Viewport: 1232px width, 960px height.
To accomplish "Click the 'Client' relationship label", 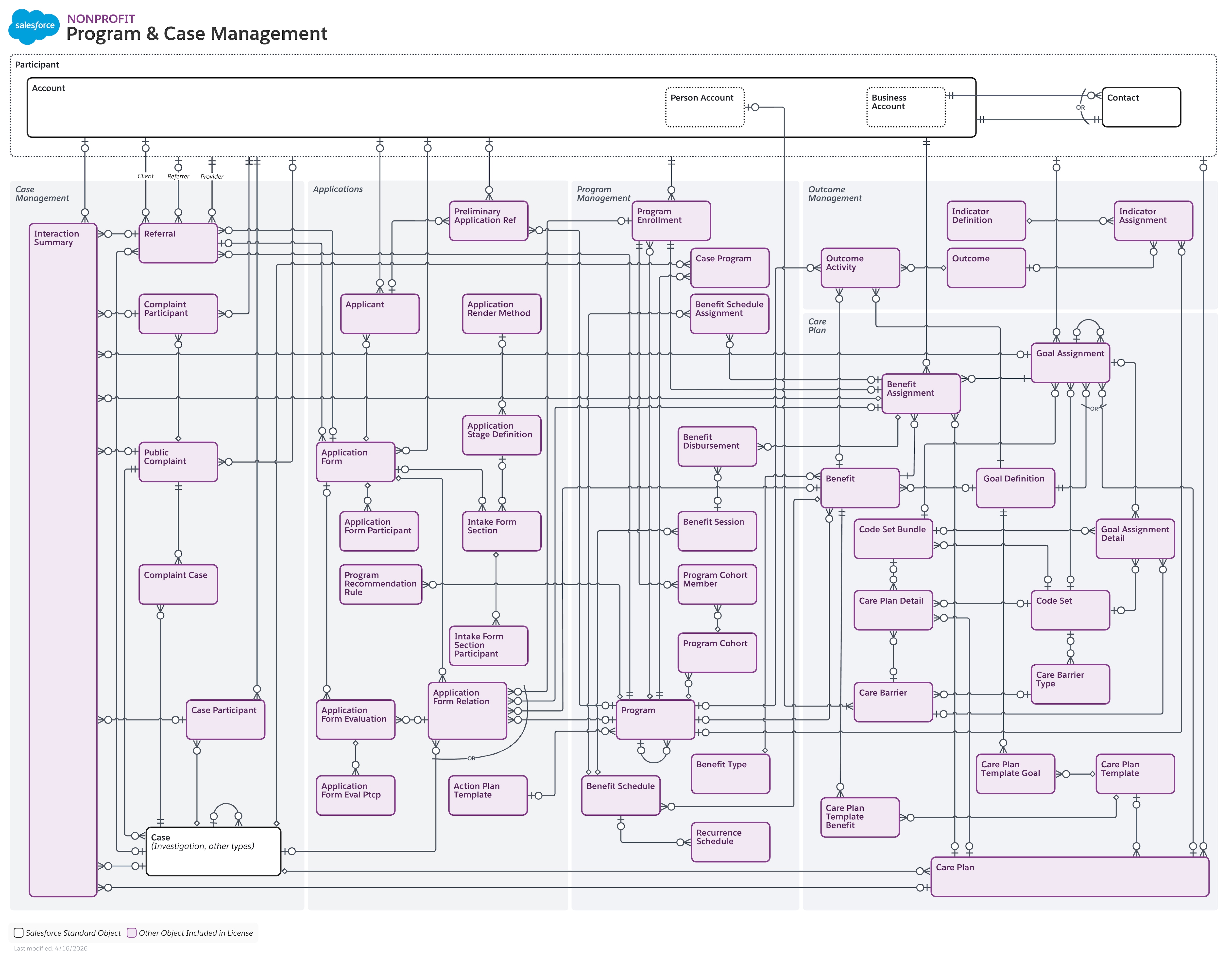I will pyautogui.click(x=146, y=176).
